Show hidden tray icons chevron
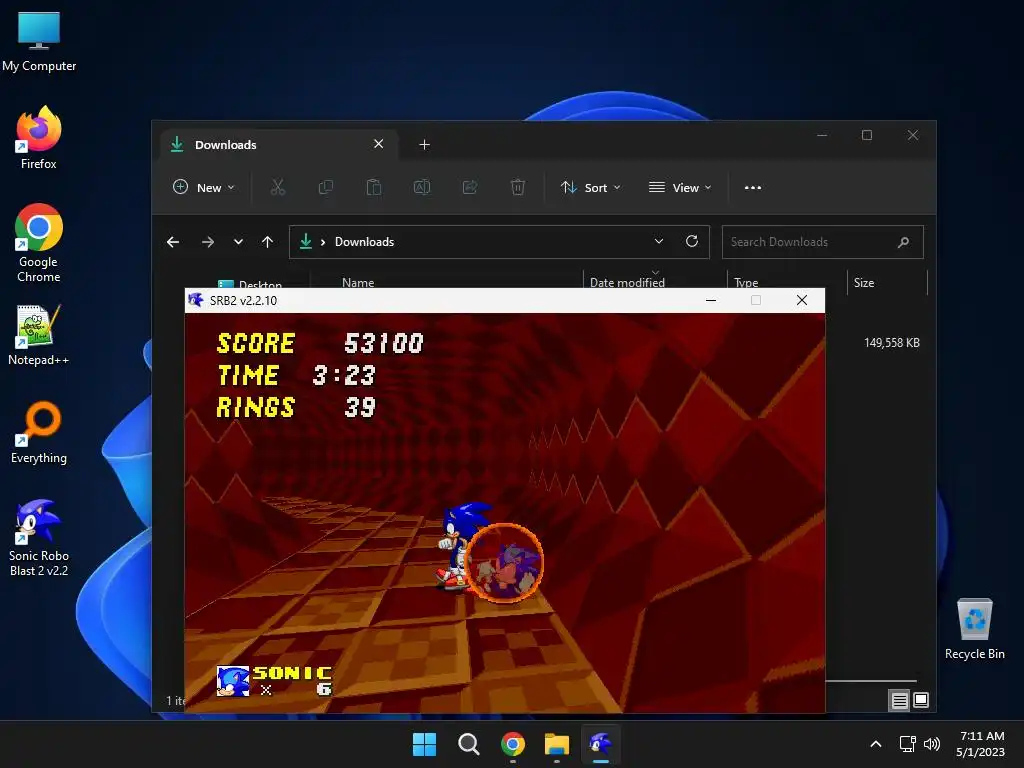Image resolution: width=1024 pixels, height=768 pixels. coord(876,744)
